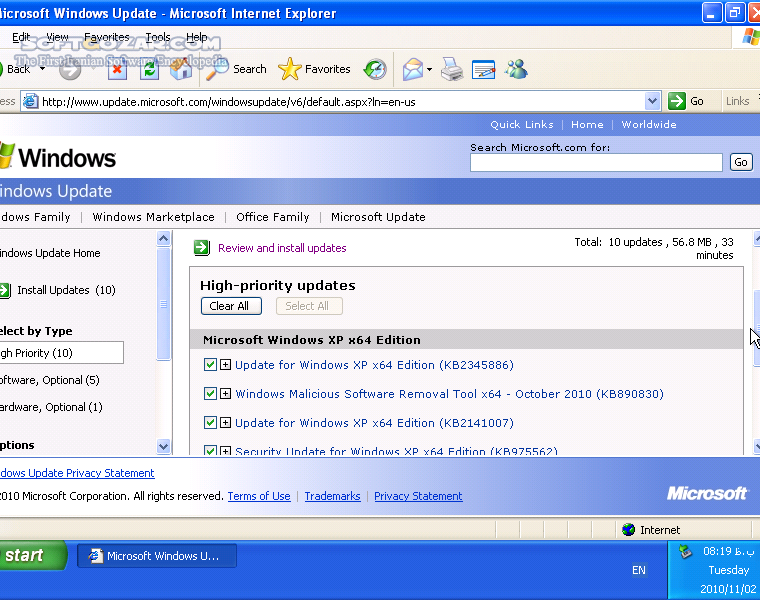Expand details for update KB2345886
The image size is (760, 600).
pyautogui.click(x=225, y=364)
